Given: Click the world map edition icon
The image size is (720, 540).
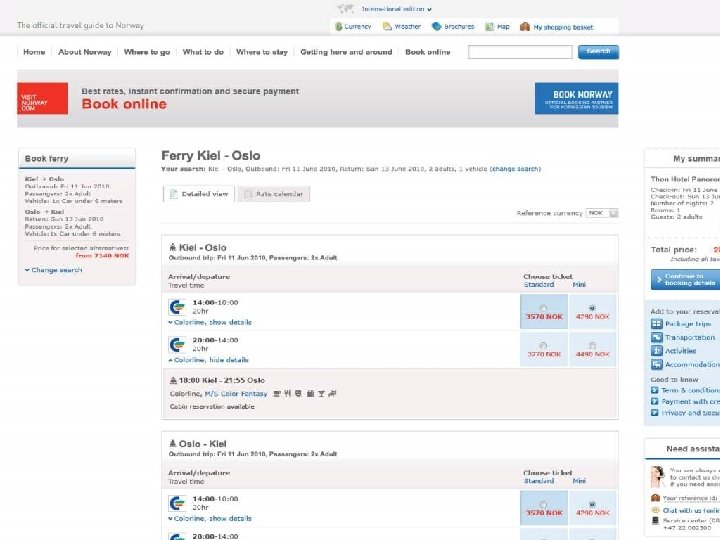Looking at the screenshot, I should pos(346,9).
